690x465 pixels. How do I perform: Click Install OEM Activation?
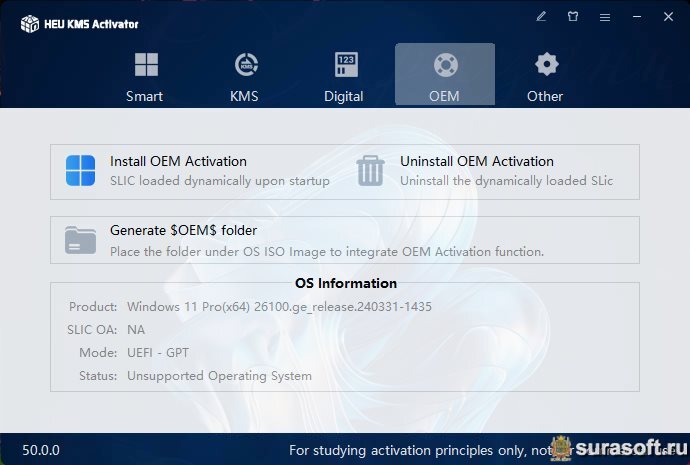tap(178, 161)
